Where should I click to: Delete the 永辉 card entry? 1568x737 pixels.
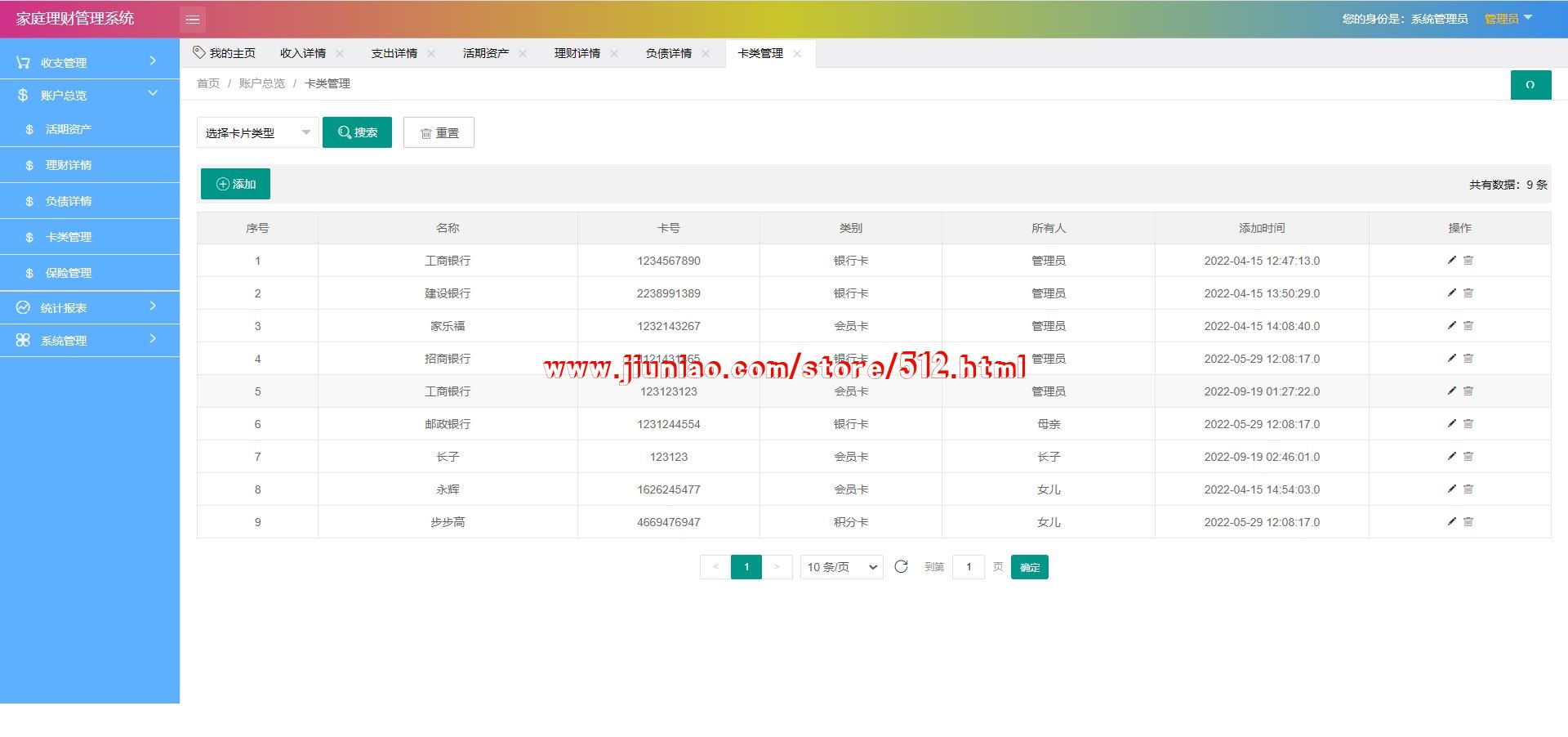coord(1468,489)
